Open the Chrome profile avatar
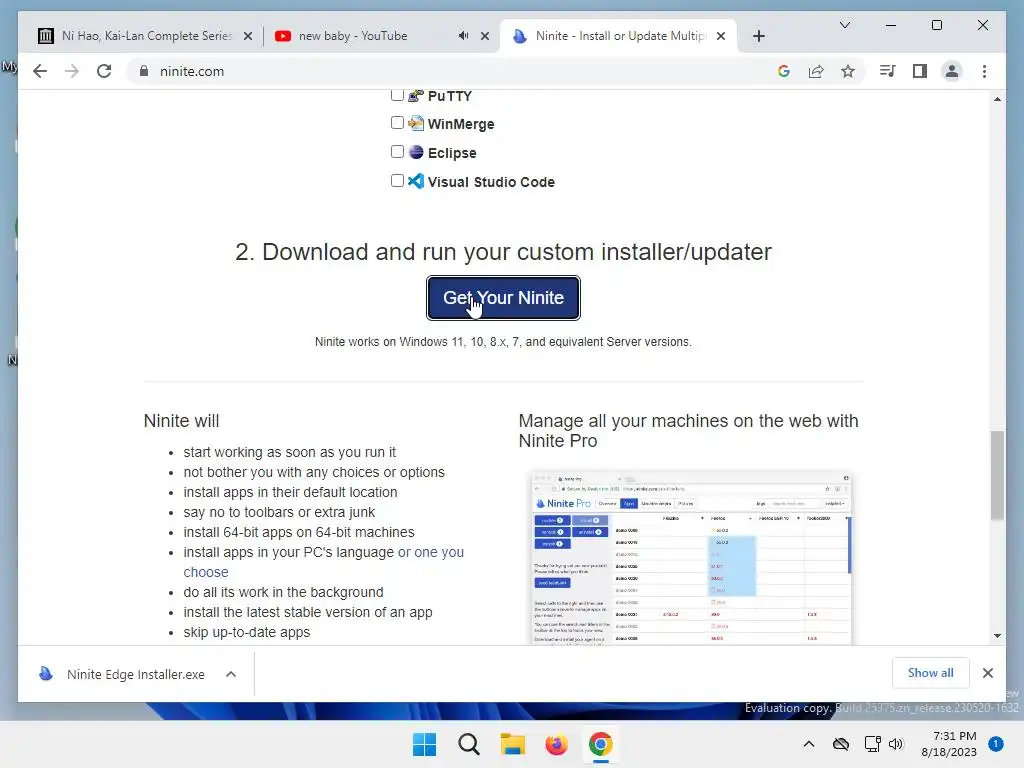The width and height of the screenshot is (1024, 768). [952, 71]
